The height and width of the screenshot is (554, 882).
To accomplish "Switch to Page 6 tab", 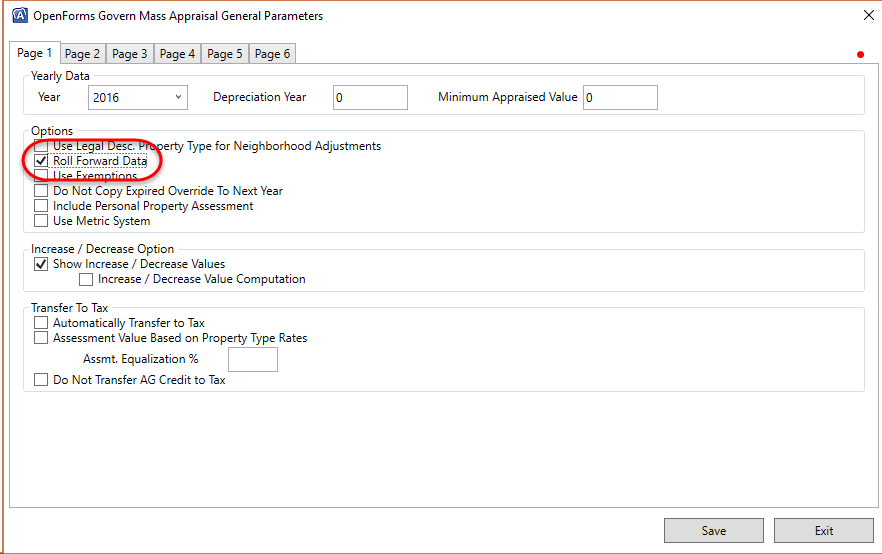I will point(272,54).
